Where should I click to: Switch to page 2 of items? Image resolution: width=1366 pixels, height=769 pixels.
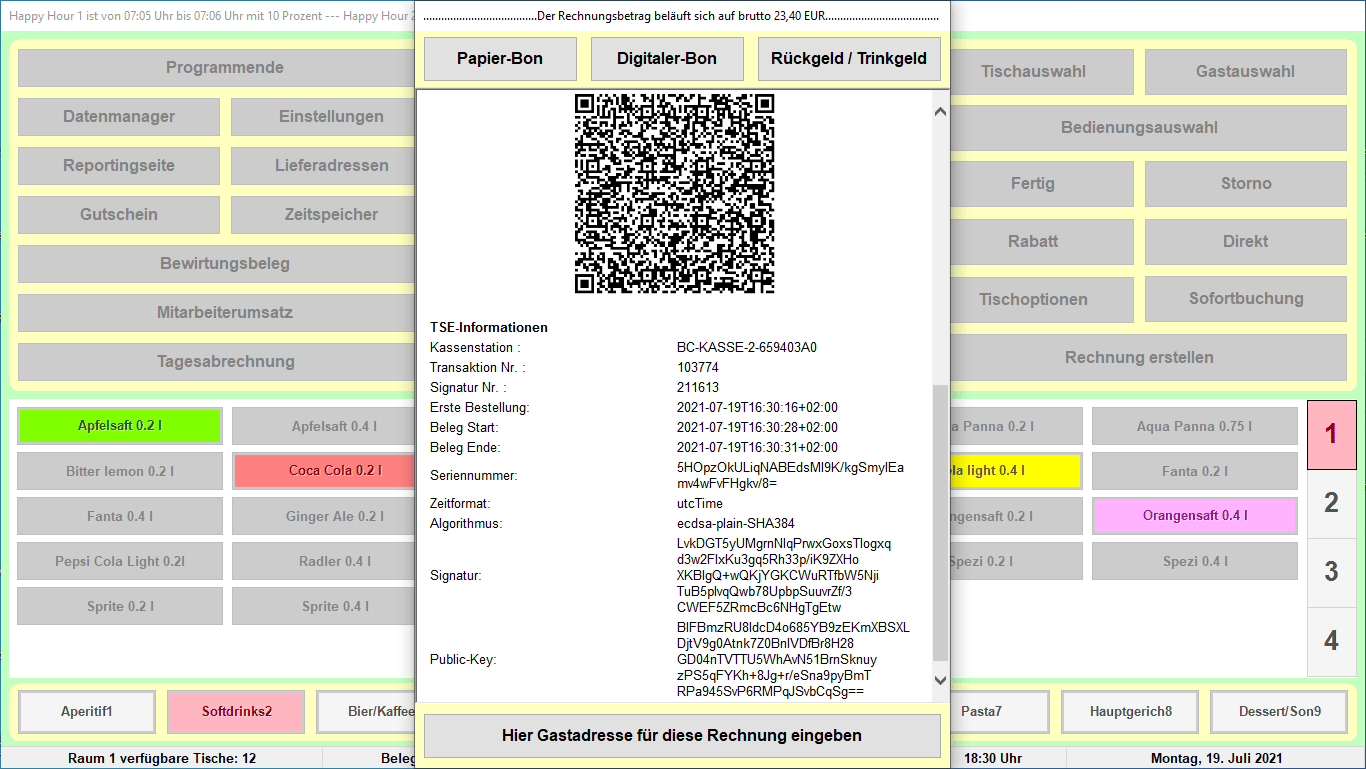pyautogui.click(x=1331, y=503)
